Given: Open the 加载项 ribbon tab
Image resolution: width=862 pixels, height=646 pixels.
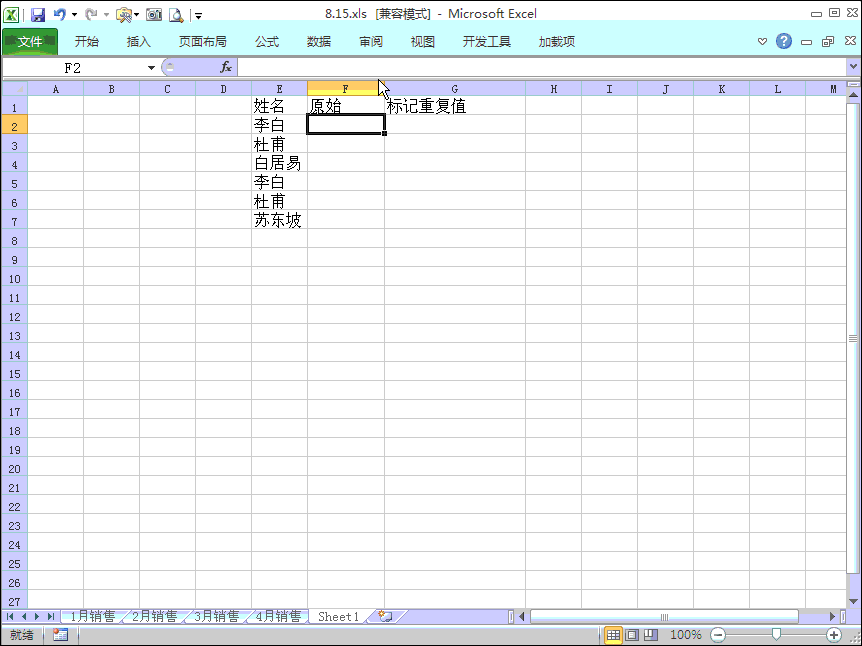Looking at the screenshot, I should tap(557, 41).
